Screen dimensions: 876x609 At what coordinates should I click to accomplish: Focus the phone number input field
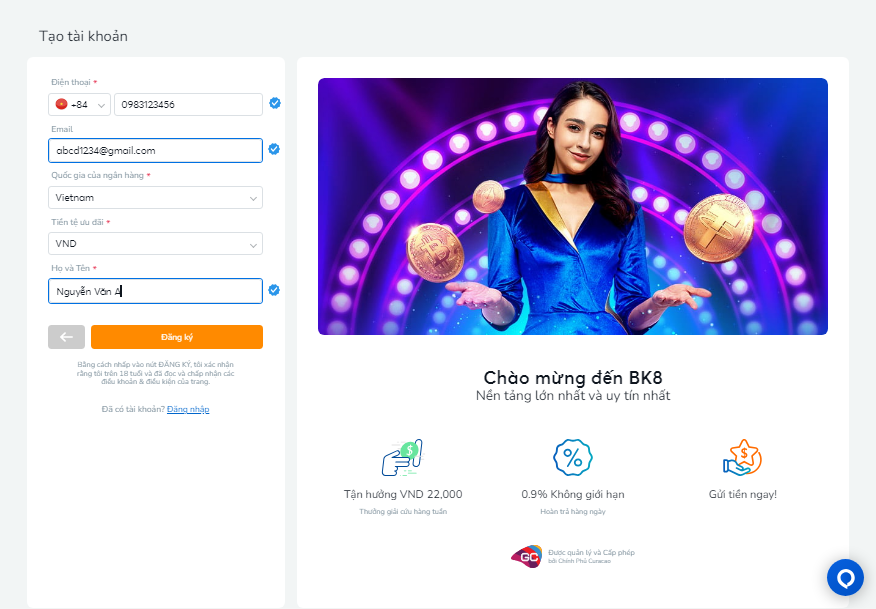[x=188, y=104]
